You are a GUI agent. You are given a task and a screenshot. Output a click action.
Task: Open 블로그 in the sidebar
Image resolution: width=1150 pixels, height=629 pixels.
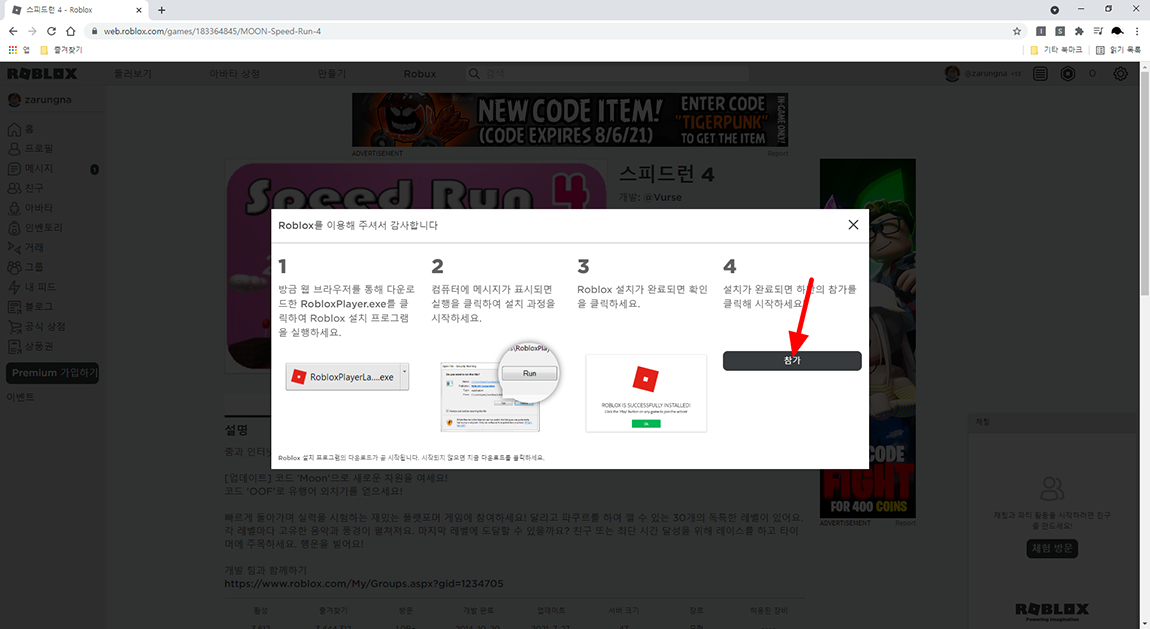(30, 306)
